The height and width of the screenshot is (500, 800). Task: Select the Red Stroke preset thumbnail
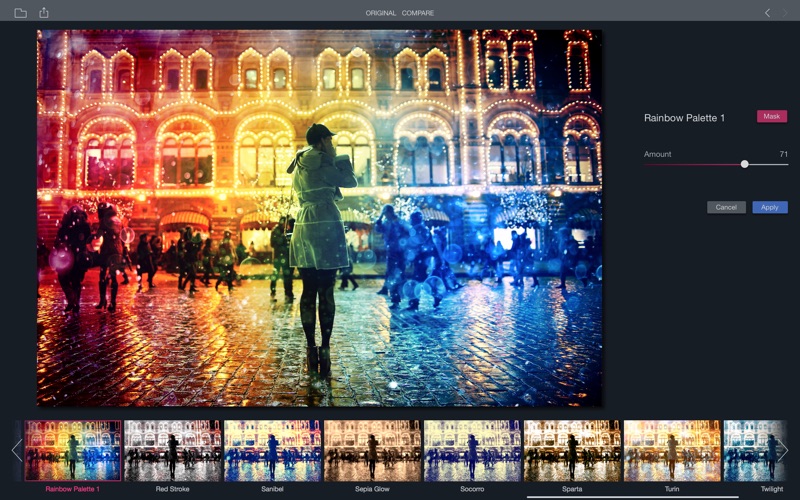tap(172, 450)
